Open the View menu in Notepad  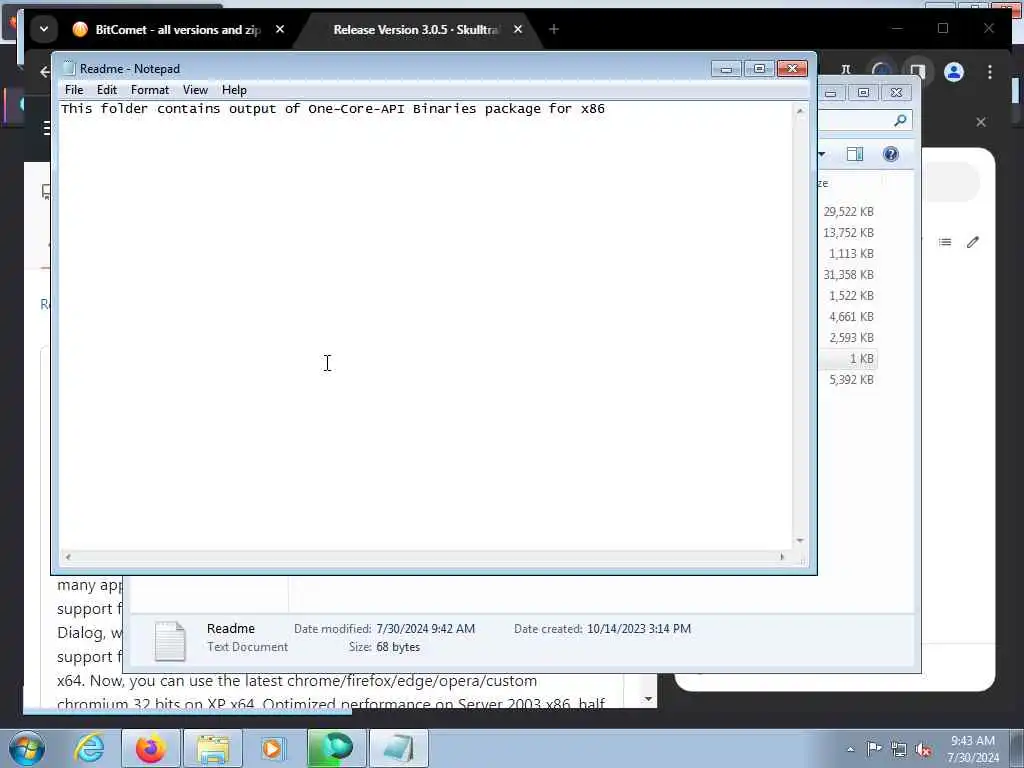(x=195, y=90)
